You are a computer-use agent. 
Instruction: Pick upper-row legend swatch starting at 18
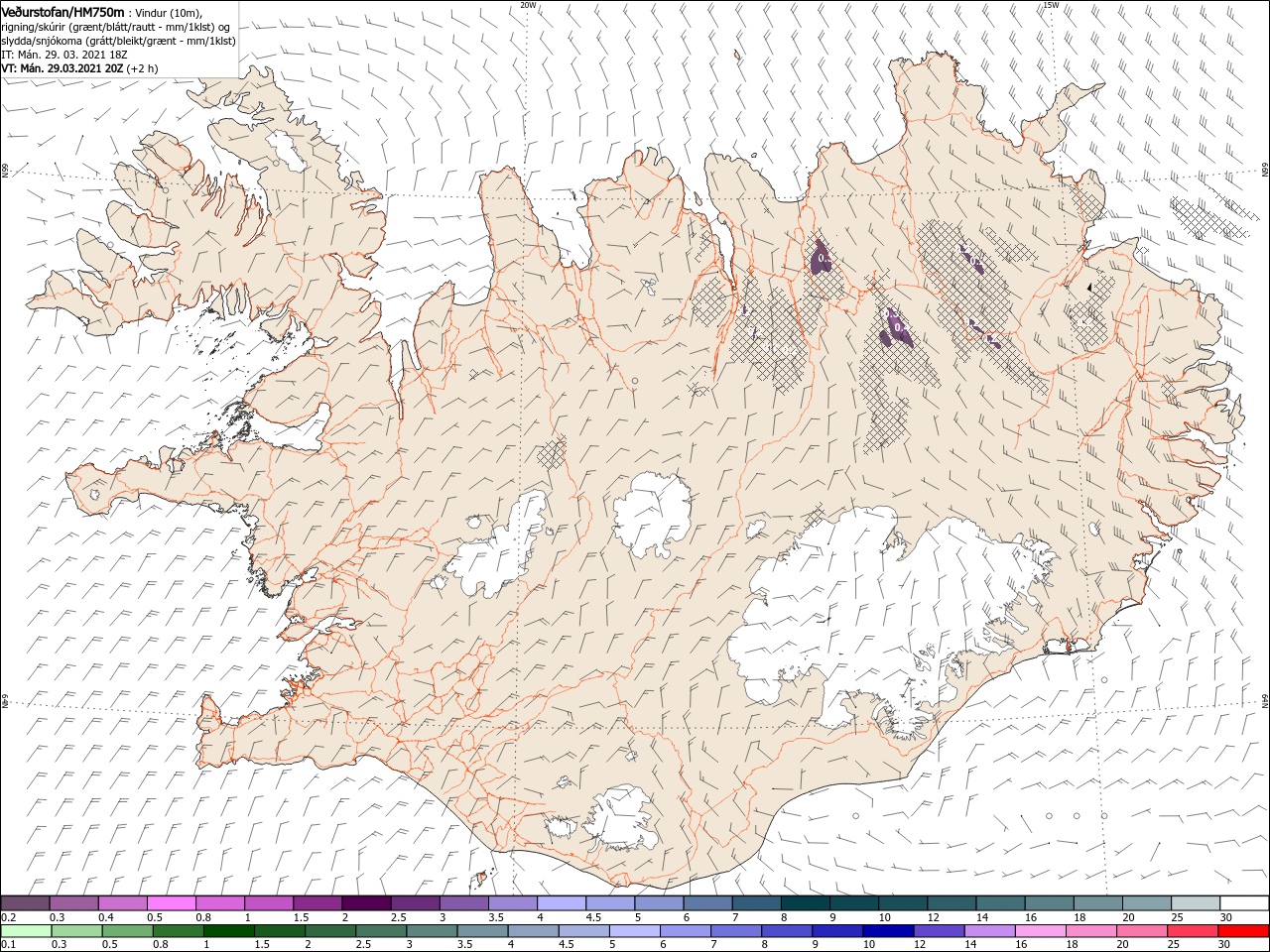click(1097, 903)
